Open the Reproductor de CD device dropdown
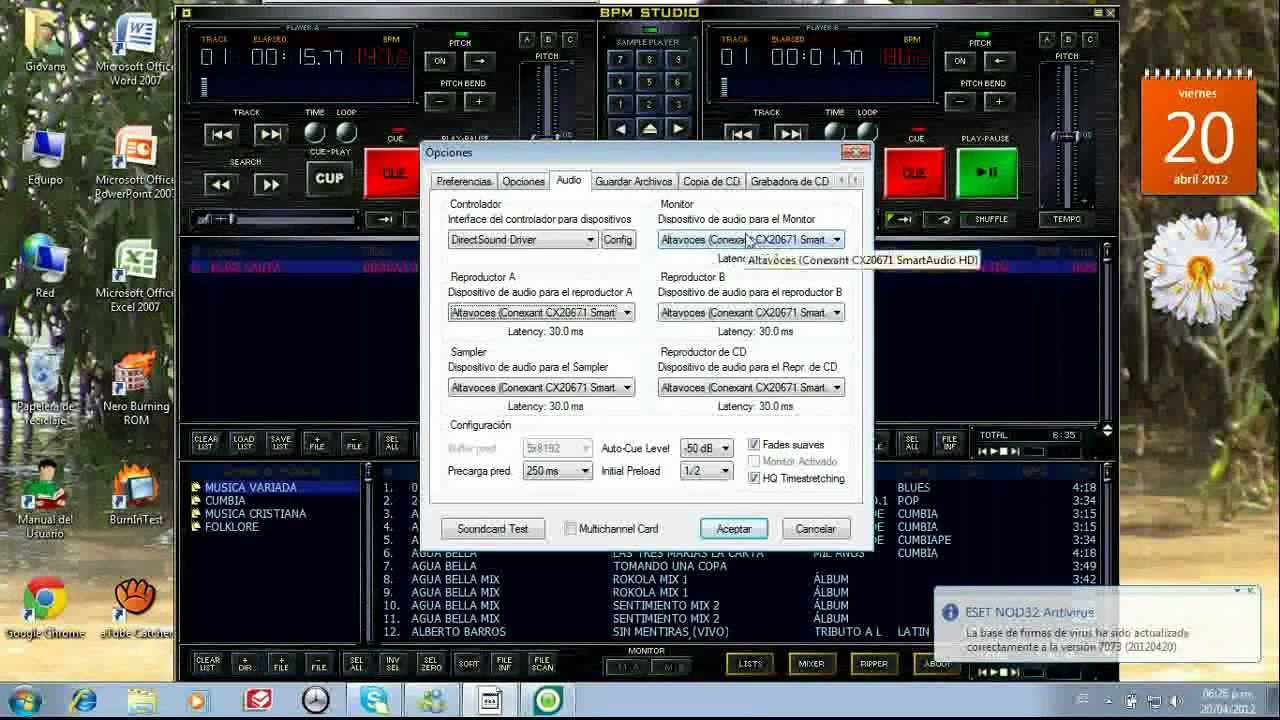The image size is (1280, 720). tap(751, 388)
